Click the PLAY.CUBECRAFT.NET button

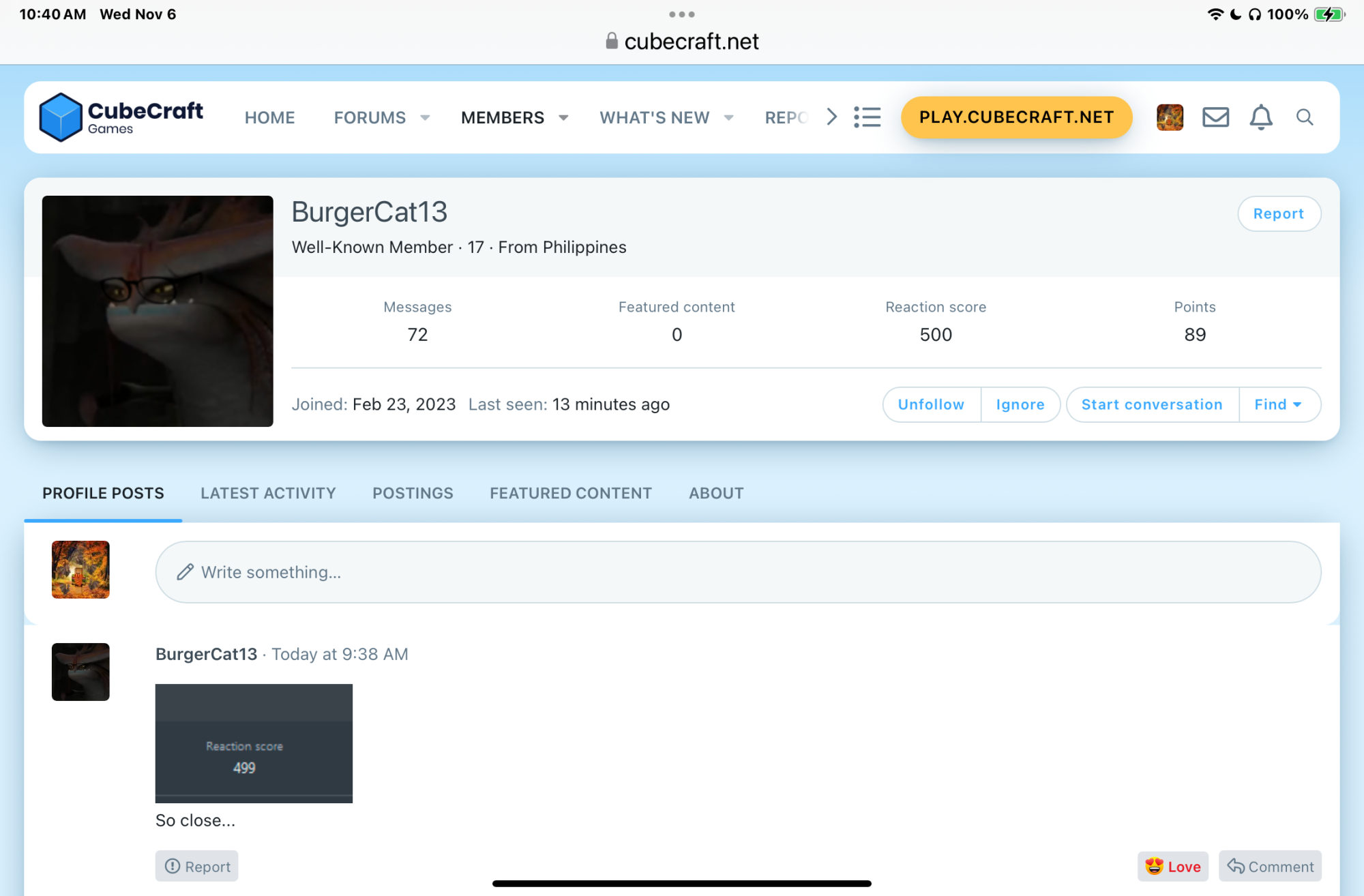pyautogui.click(x=1016, y=117)
